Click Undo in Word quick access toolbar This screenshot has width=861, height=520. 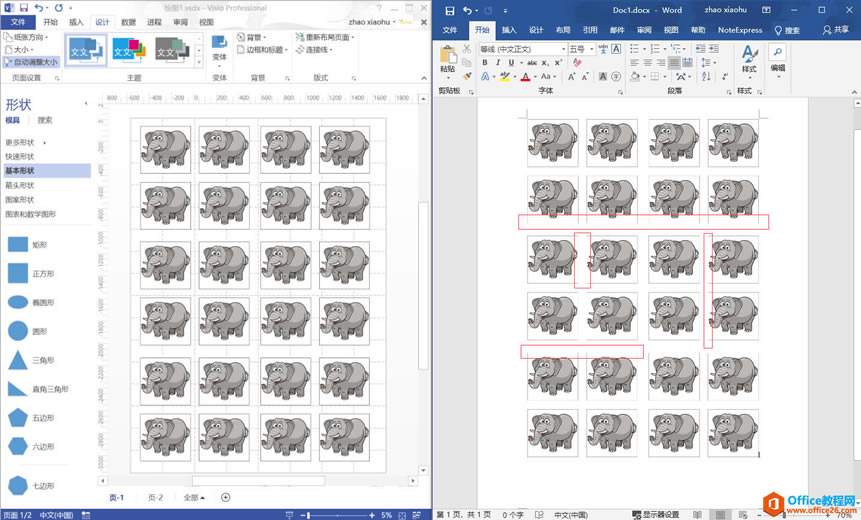tap(466, 10)
